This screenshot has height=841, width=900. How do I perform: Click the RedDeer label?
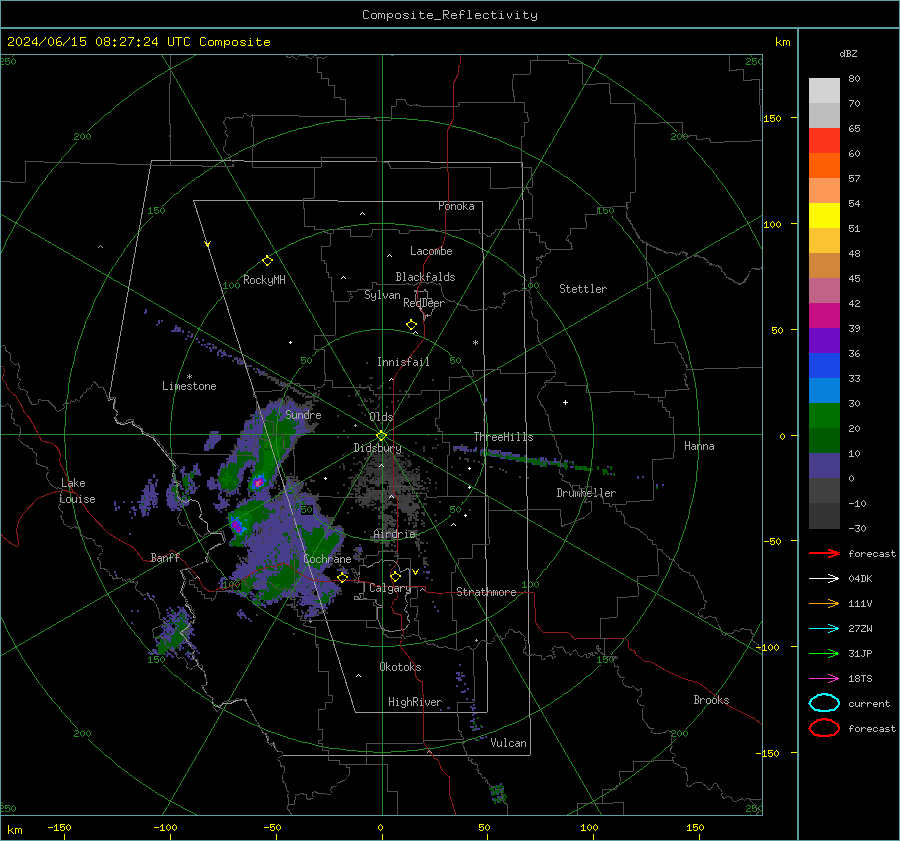(424, 303)
